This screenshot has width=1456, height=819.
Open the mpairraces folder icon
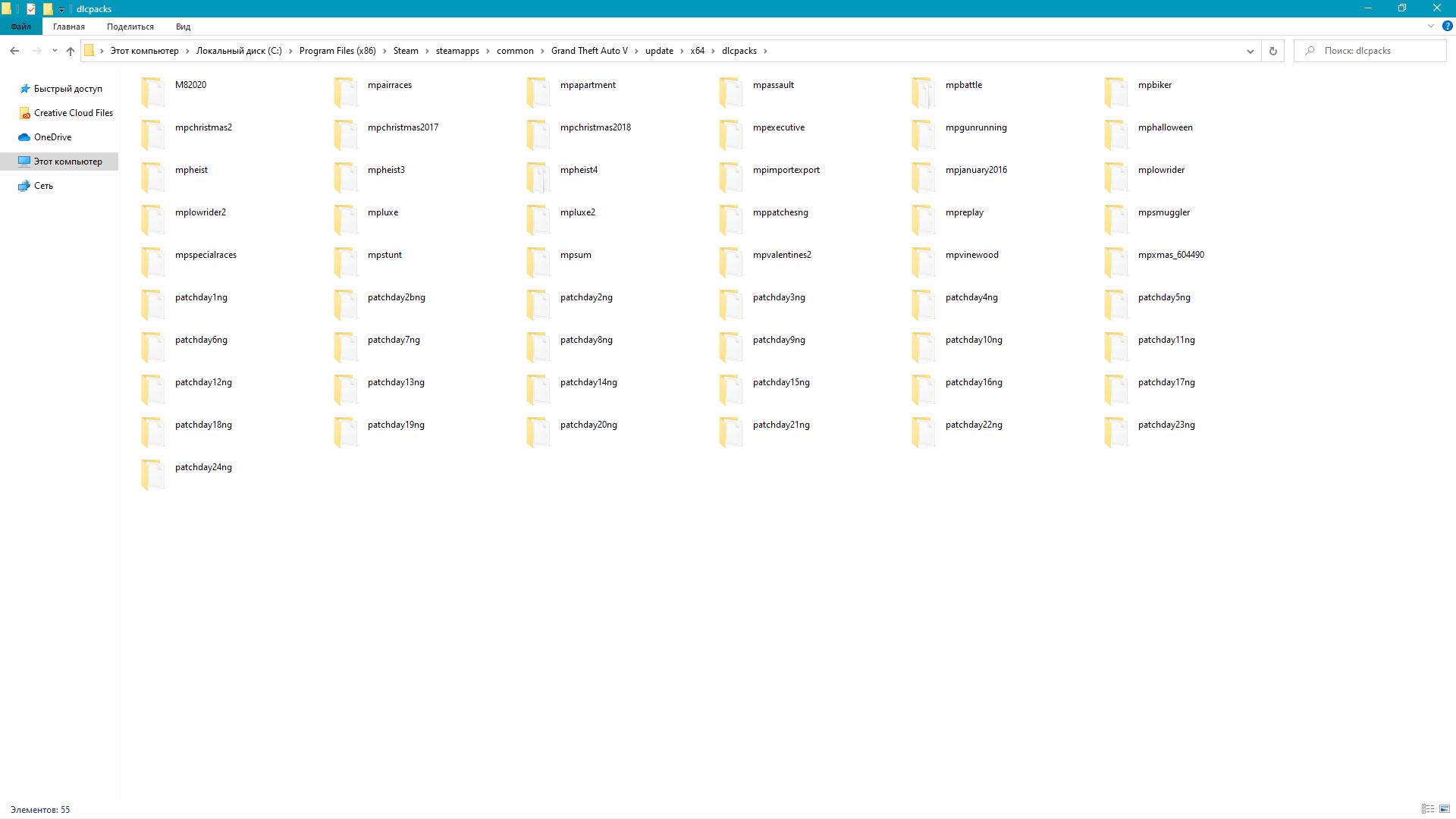[x=346, y=92]
